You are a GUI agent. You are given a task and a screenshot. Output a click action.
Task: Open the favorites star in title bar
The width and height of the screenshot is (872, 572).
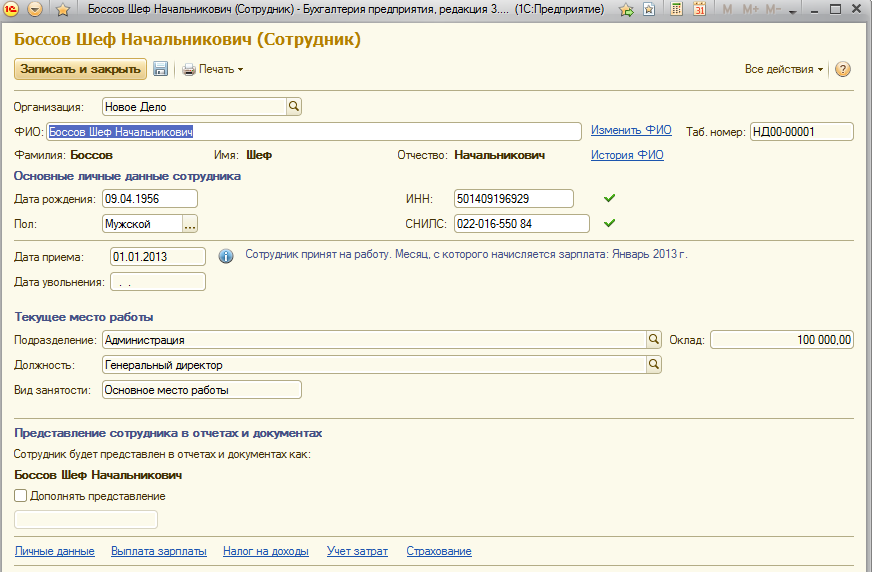pyautogui.click(x=63, y=9)
